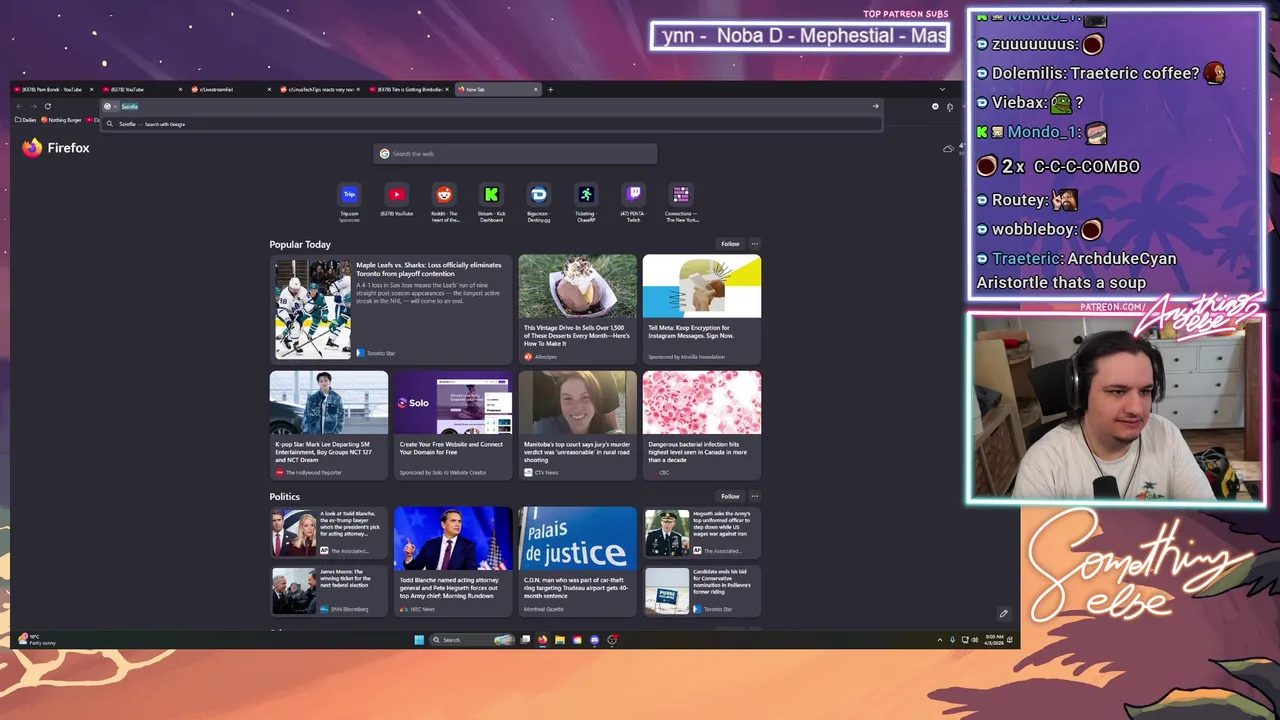Image resolution: width=1280 pixels, height=720 pixels.
Task: Open the Vintage Drive-In desserts article
Action: pos(577,310)
